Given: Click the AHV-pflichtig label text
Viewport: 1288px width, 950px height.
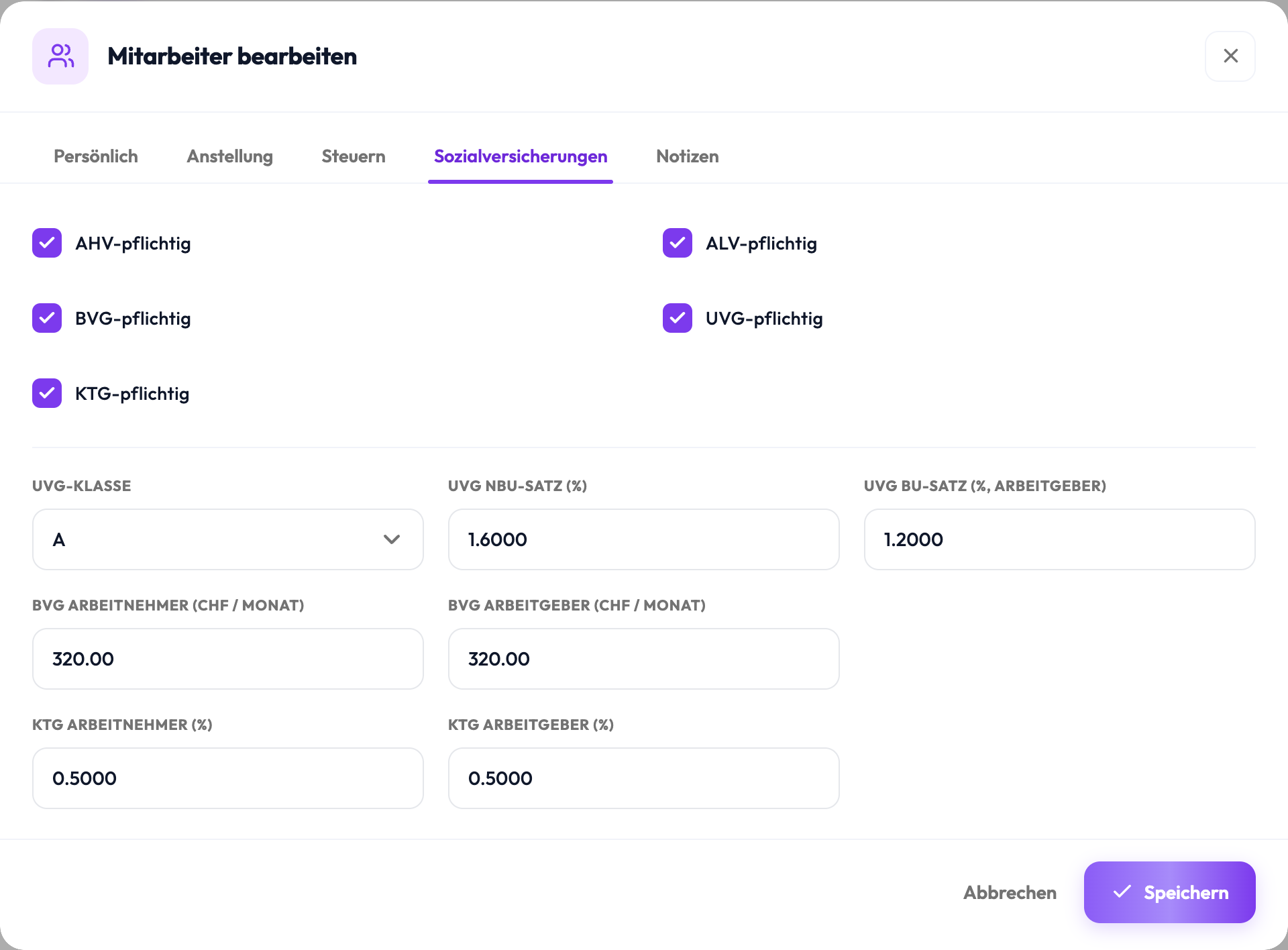Looking at the screenshot, I should pyautogui.click(x=133, y=244).
